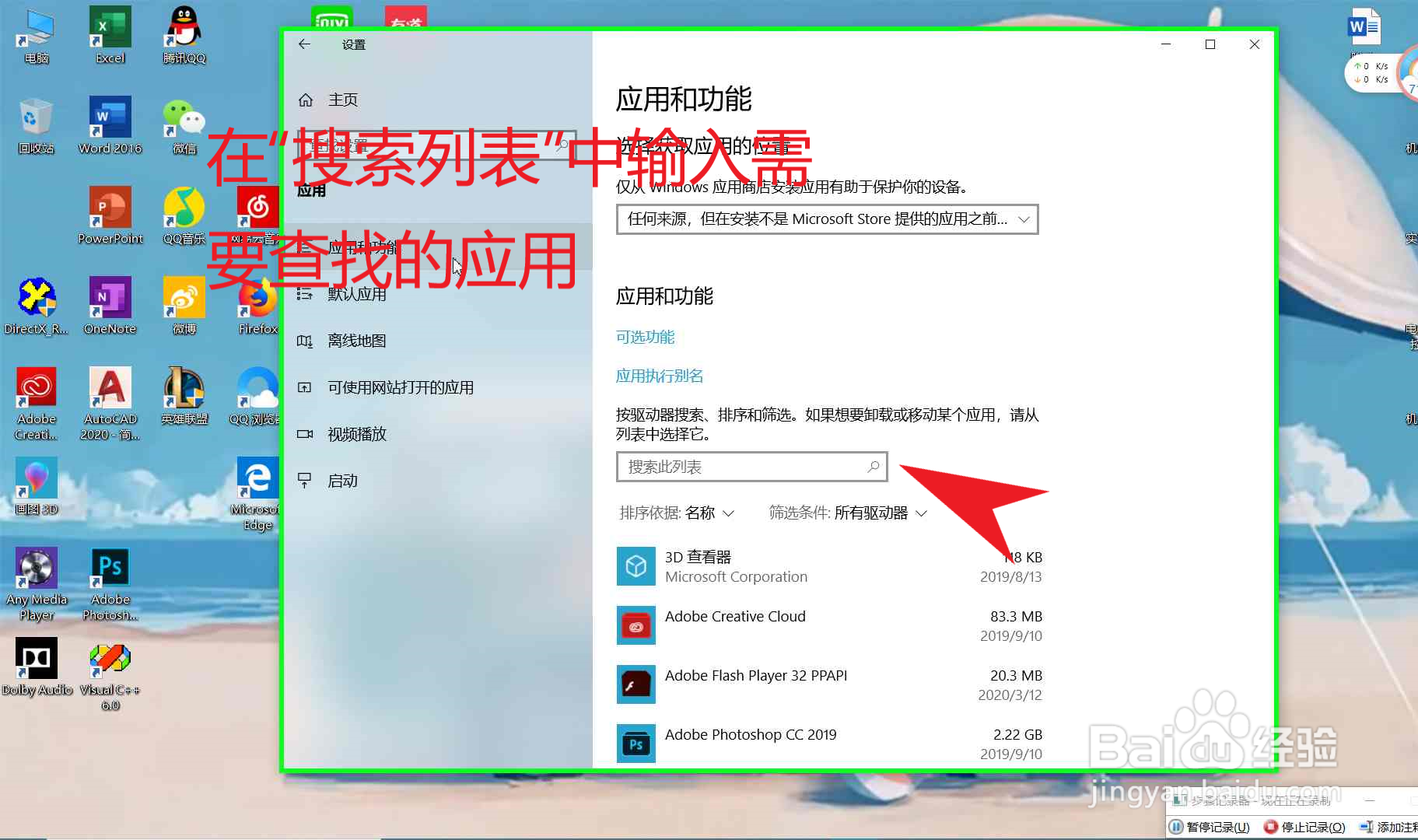Click the 3D 查看器 app icon
This screenshot has width=1418, height=840.
click(636, 566)
